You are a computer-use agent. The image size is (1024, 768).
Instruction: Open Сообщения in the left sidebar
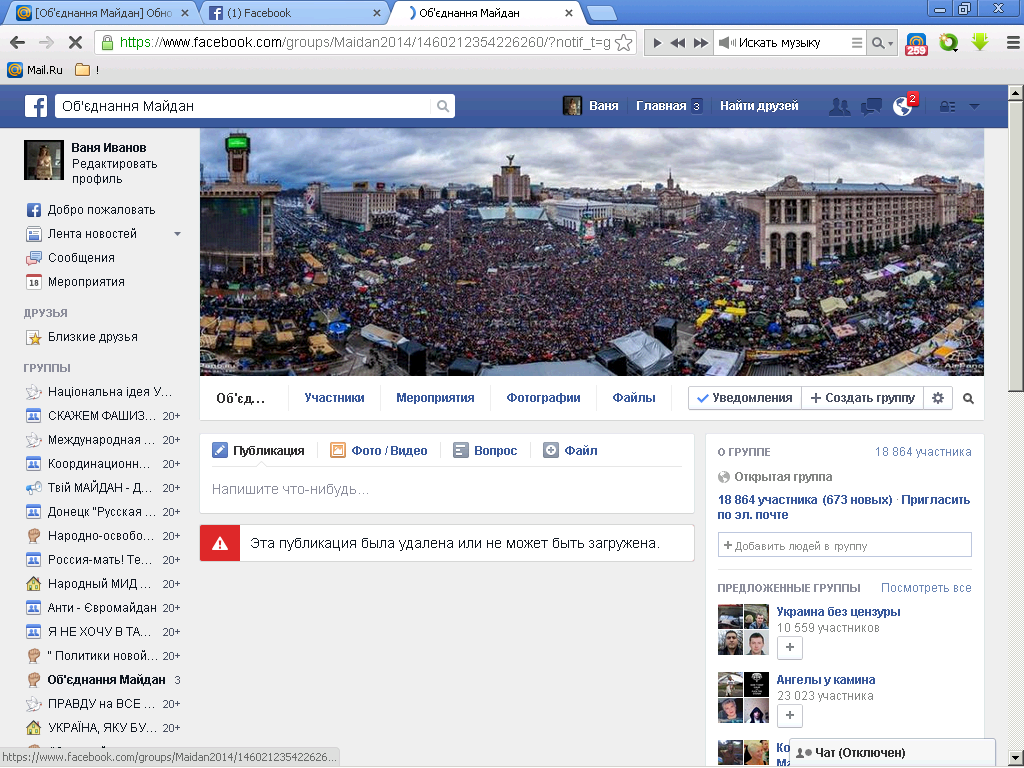coord(70,258)
